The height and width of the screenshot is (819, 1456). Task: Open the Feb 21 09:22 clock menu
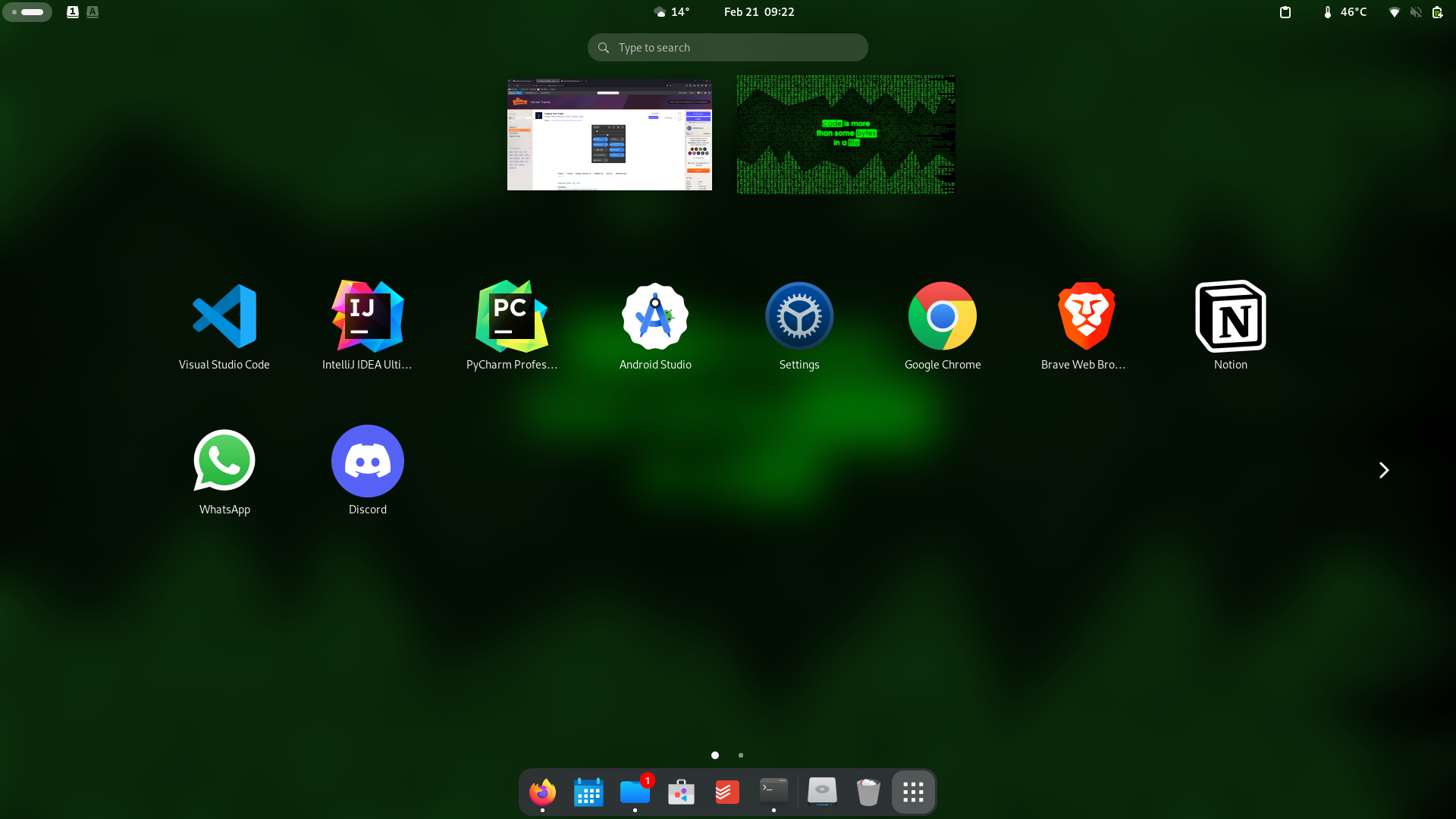759,12
